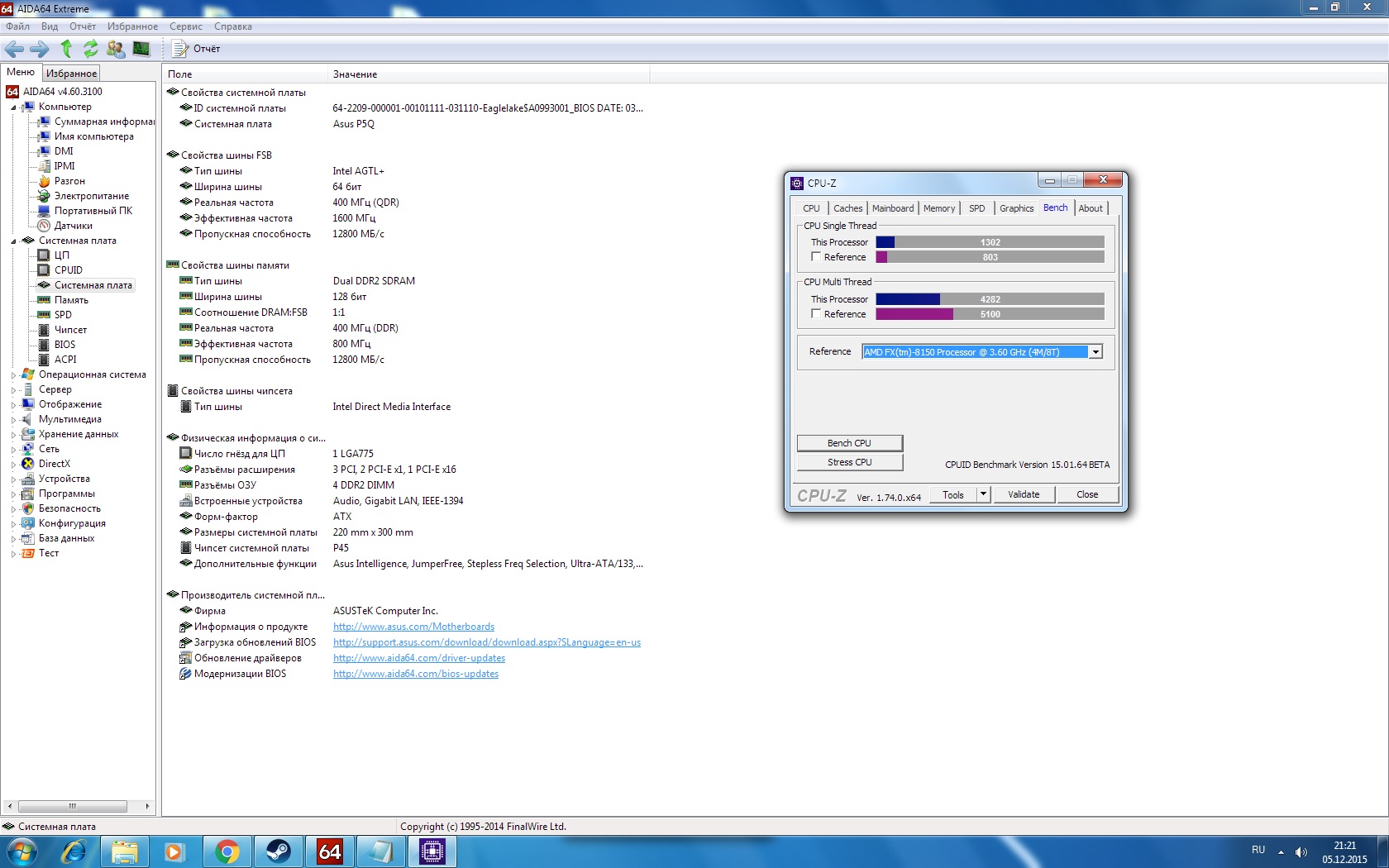Open the Tools dropdown arrow in CPU-Z
This screenshot has height=868, width=1389.
coord(983,494)
